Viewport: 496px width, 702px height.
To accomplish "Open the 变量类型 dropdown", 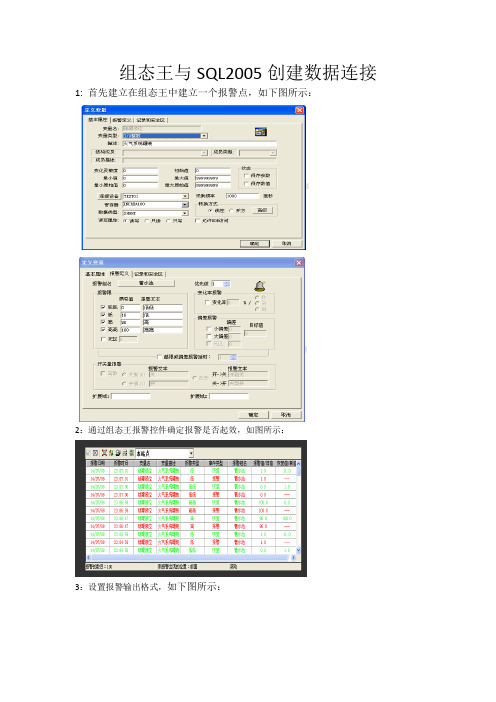I will pos(204,136).
